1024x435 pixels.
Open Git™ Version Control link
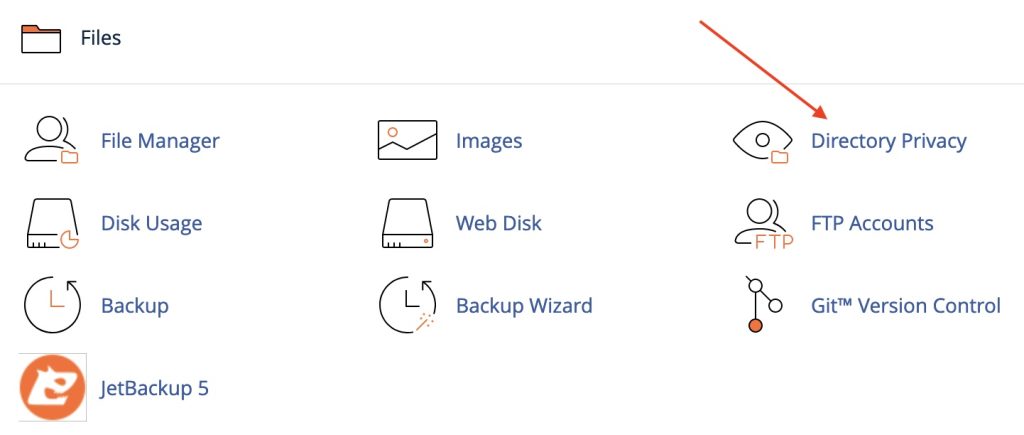point(905,306)
